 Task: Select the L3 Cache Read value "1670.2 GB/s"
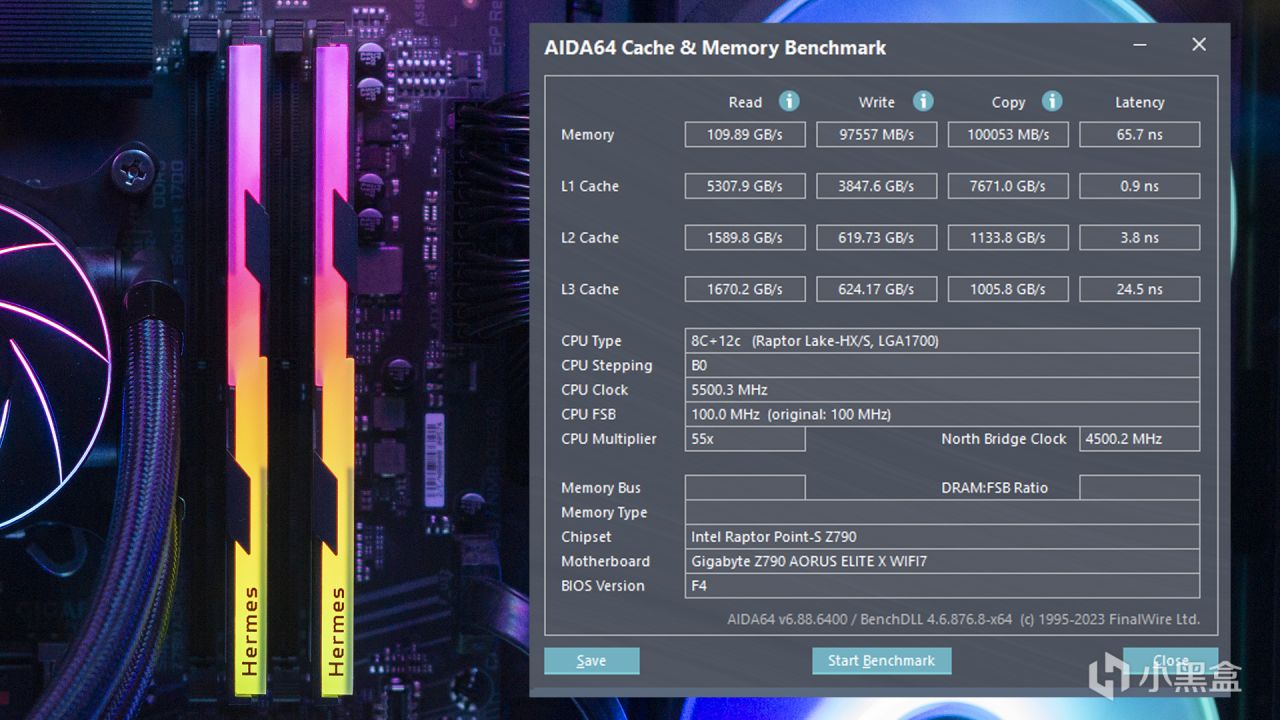click(745, 289)
